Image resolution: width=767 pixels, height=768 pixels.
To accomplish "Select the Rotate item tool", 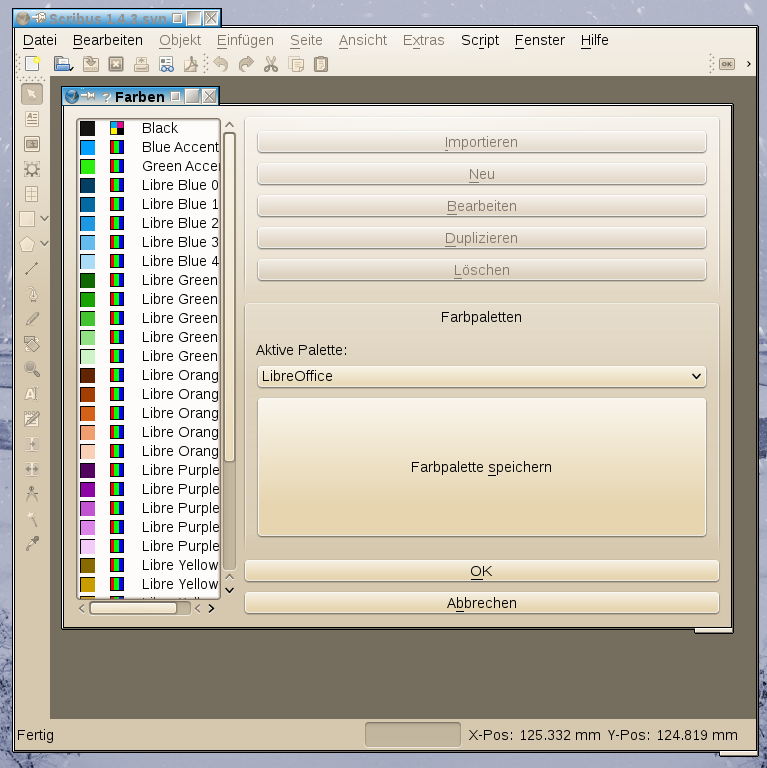I will pos(32,344).
